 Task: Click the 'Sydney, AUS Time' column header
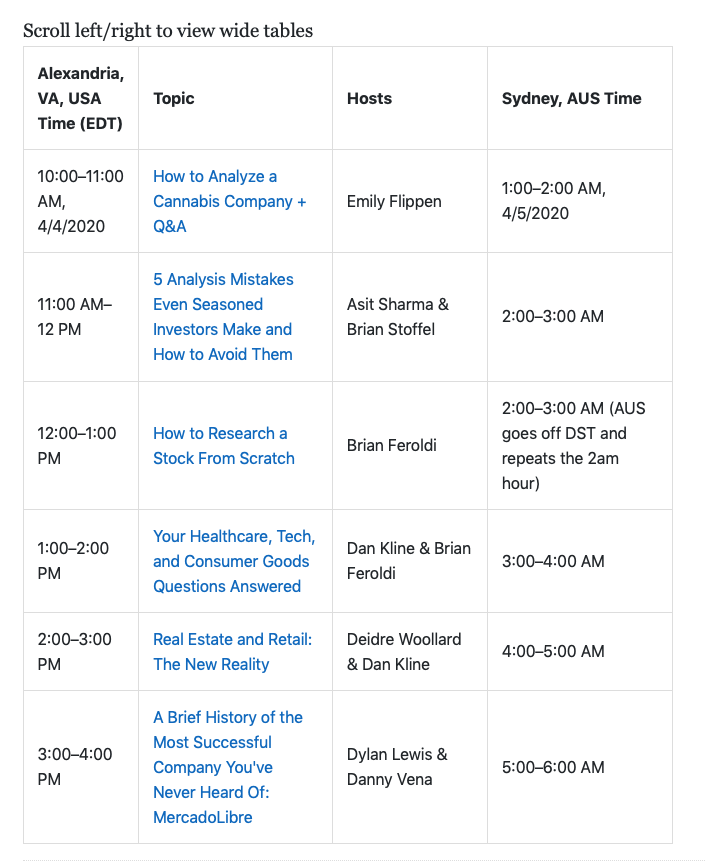point(571,98)
